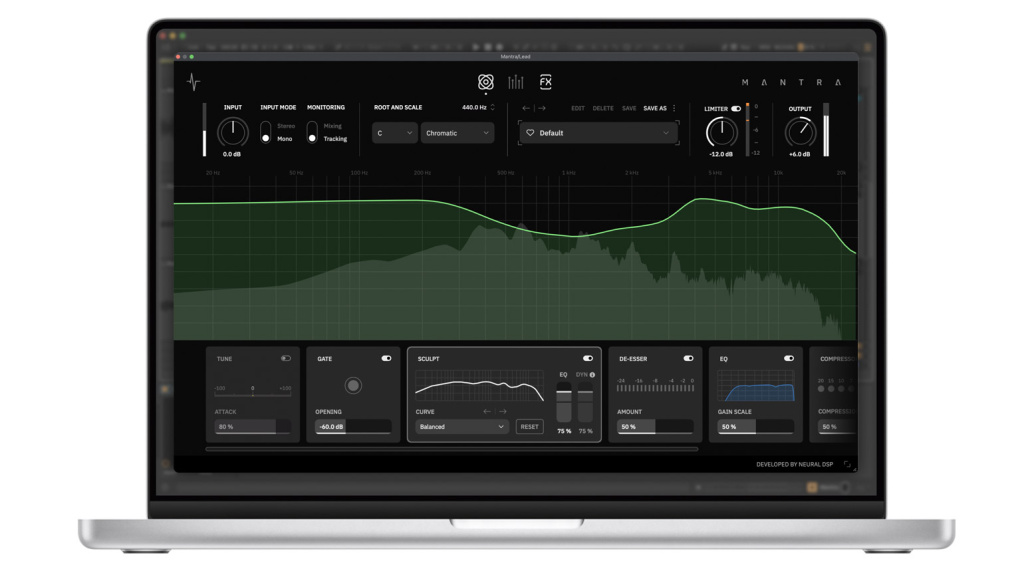1024x565 pixels.
Task: Click the 440.0 Hz tuning stepper arrows
Action: pyautogui.click(x=492, y=107)
